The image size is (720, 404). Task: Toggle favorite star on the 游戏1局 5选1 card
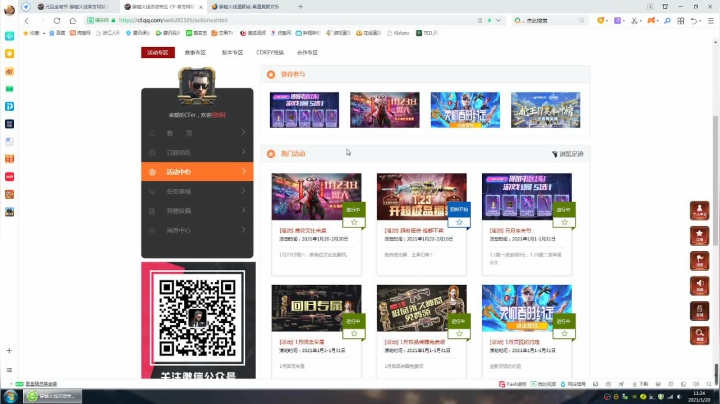coord(564,223)
